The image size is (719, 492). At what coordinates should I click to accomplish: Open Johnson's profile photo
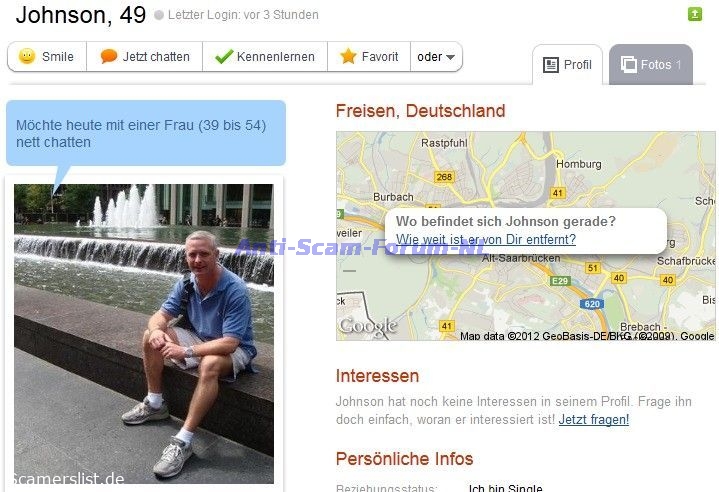(144, 334)
